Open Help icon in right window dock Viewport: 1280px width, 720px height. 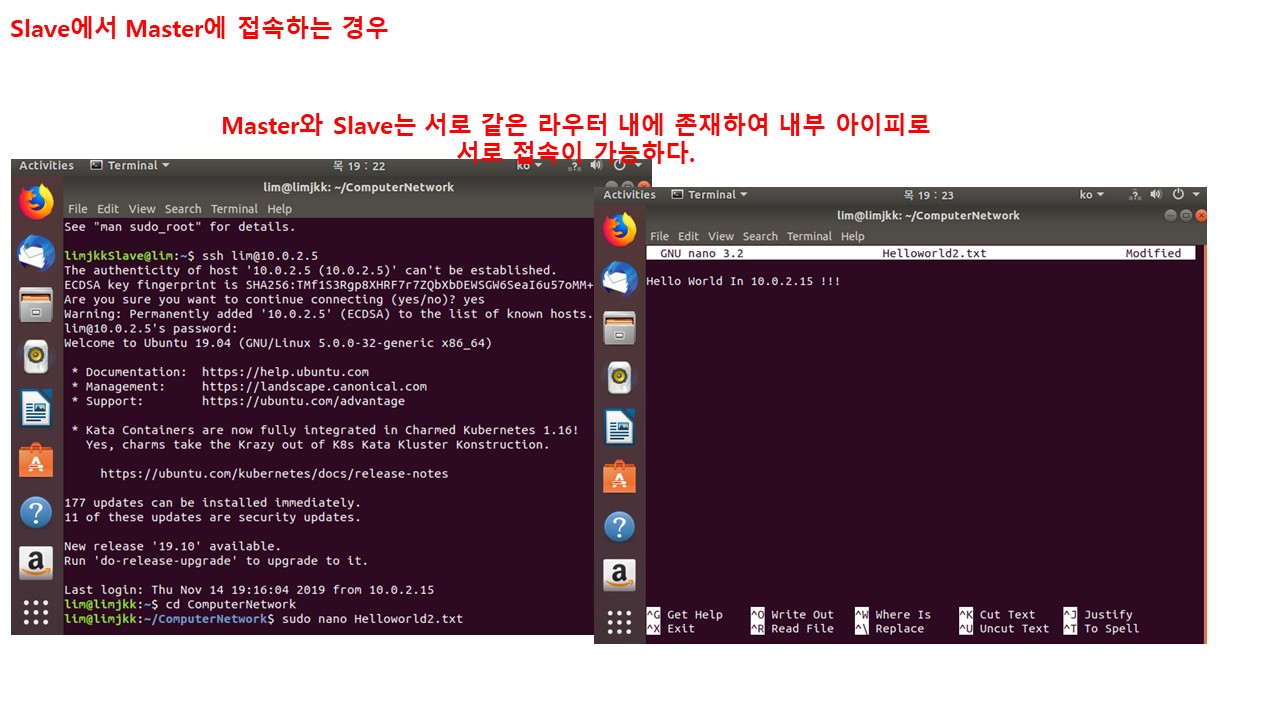(620, 526)
